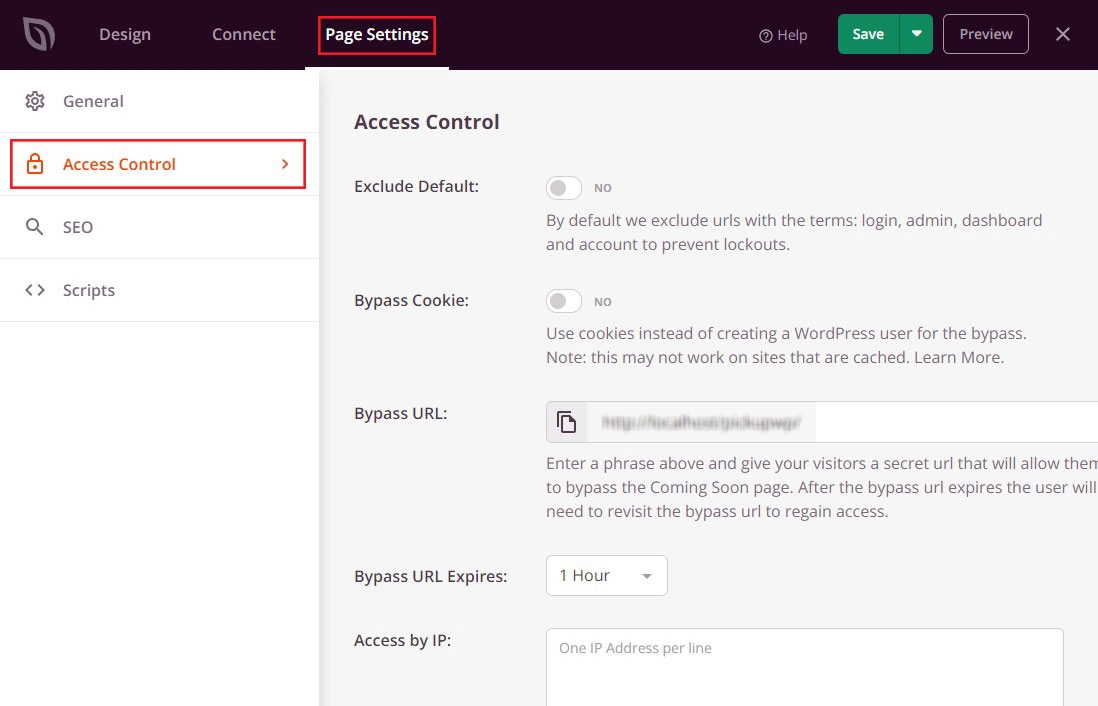Switch to the Design tab
Viewport: 1098px width, 706px height.
click(x=125, y=34)
